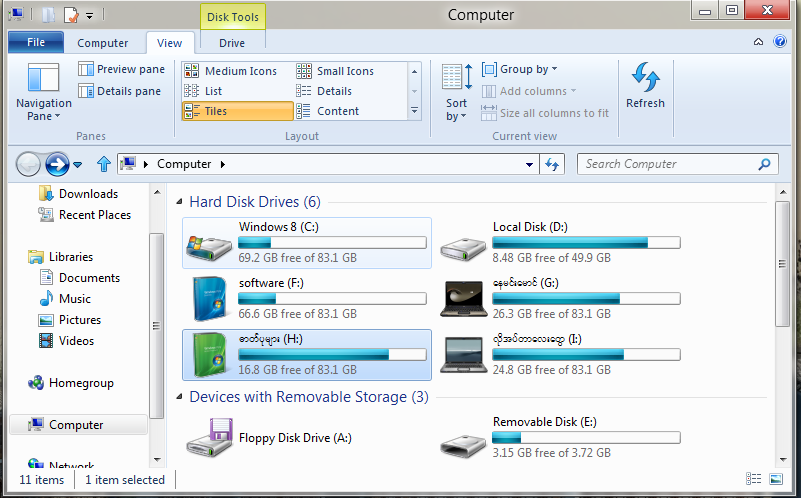The width and height of the screenshot is (801, 498).
Task: Open Music library in navigation pane
Action: pos(65,299)
